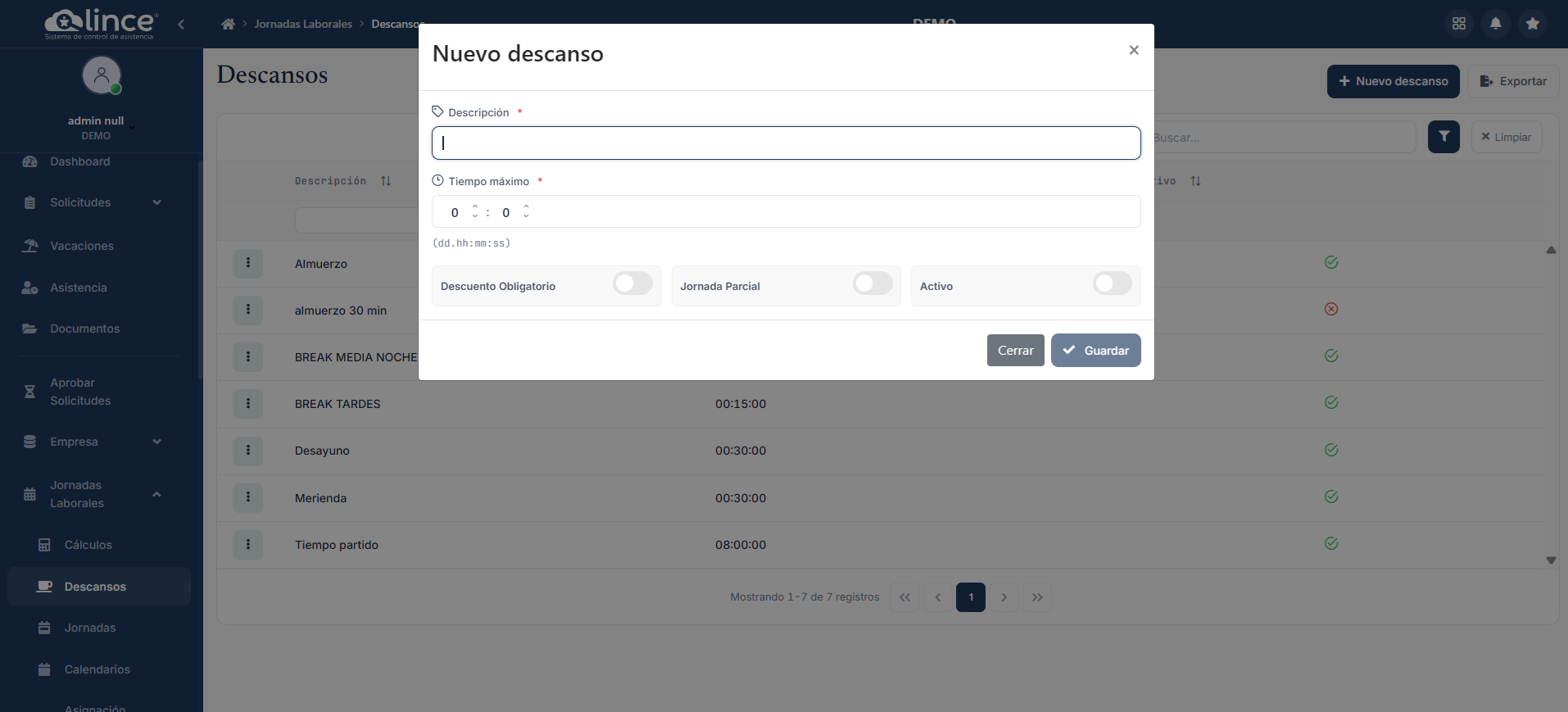This screenshot has height=712, width=1568.
Task: Increase the first Tiempo máximo value
Action: [475, 206]
